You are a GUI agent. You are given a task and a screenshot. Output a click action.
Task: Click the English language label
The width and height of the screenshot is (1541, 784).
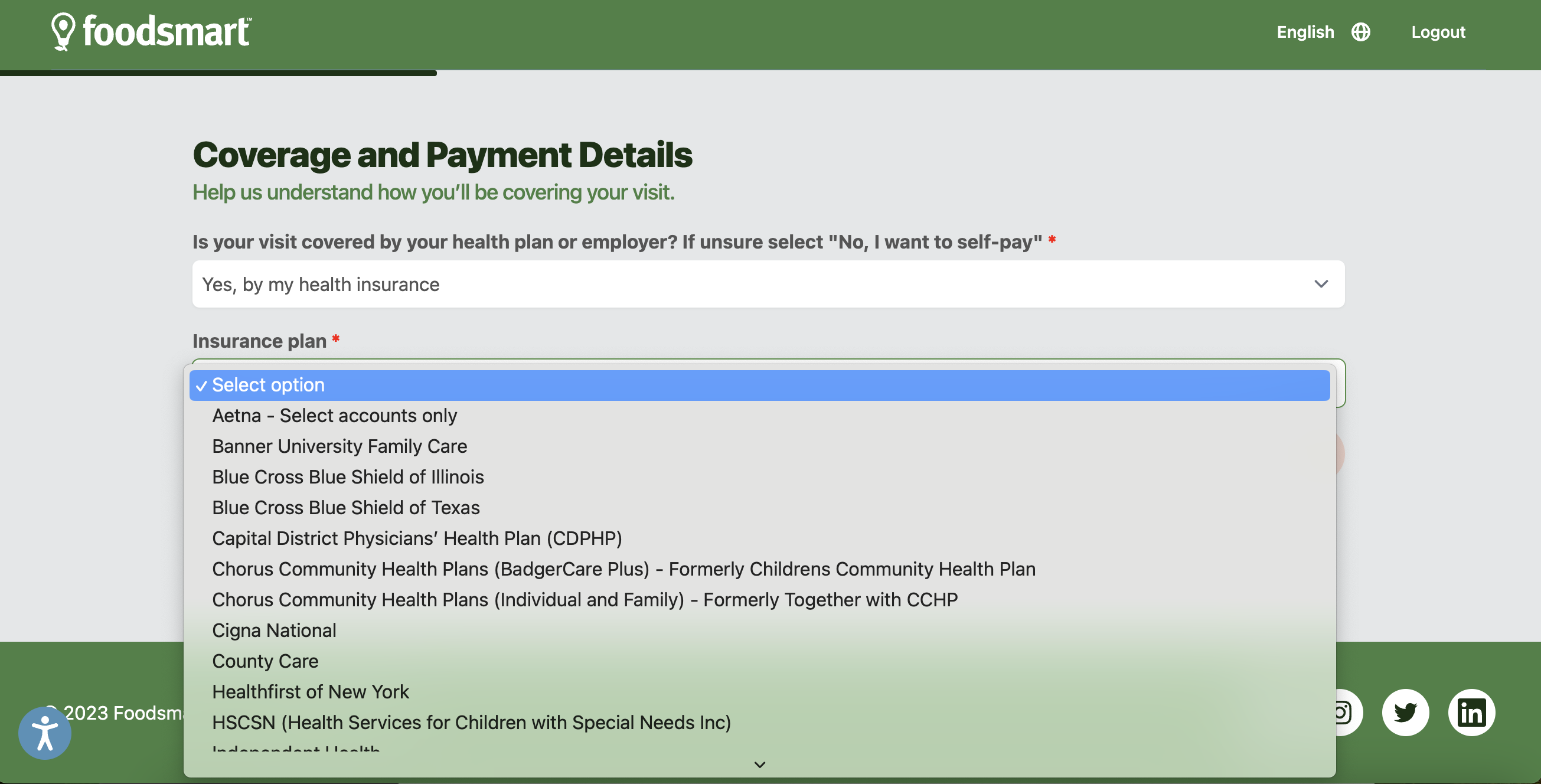click(x=1305, y=32)
